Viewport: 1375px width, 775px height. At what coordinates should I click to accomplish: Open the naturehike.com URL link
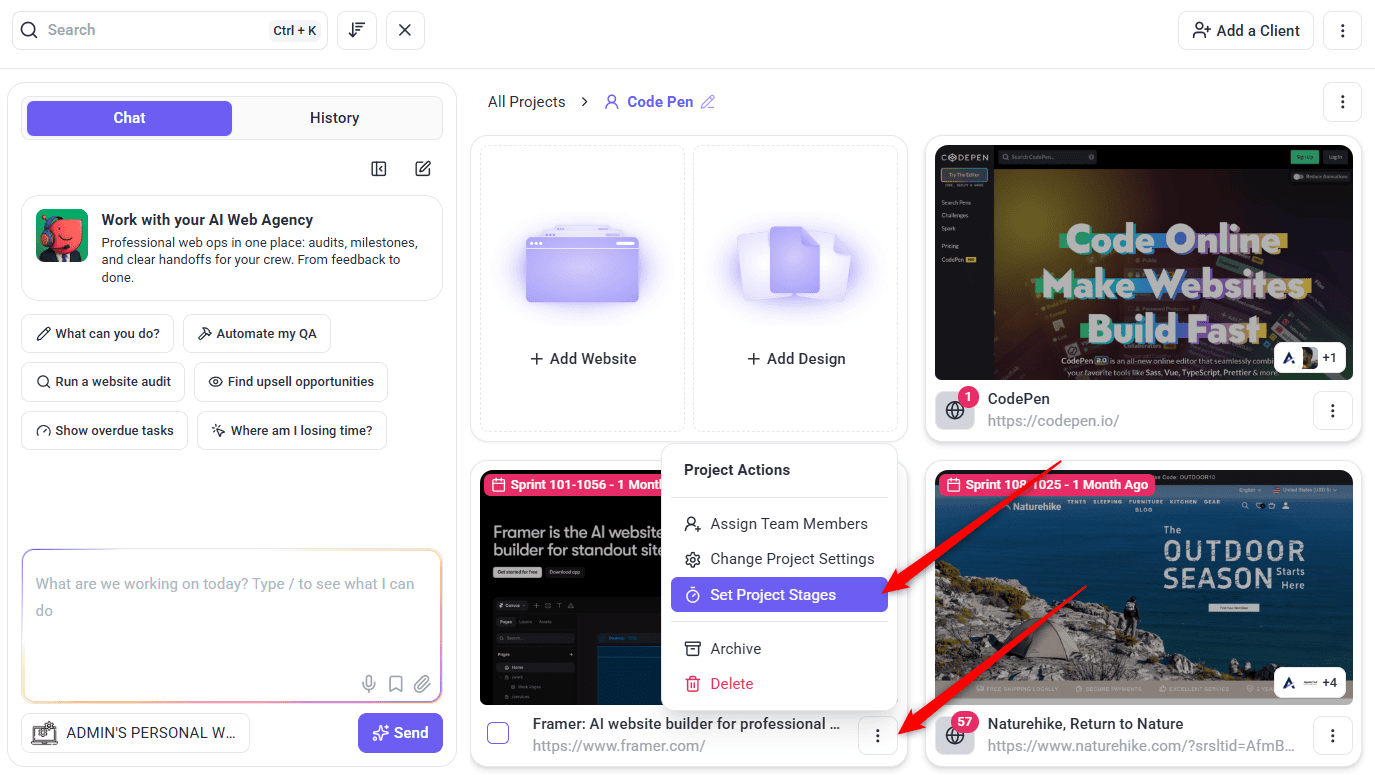1141,746
